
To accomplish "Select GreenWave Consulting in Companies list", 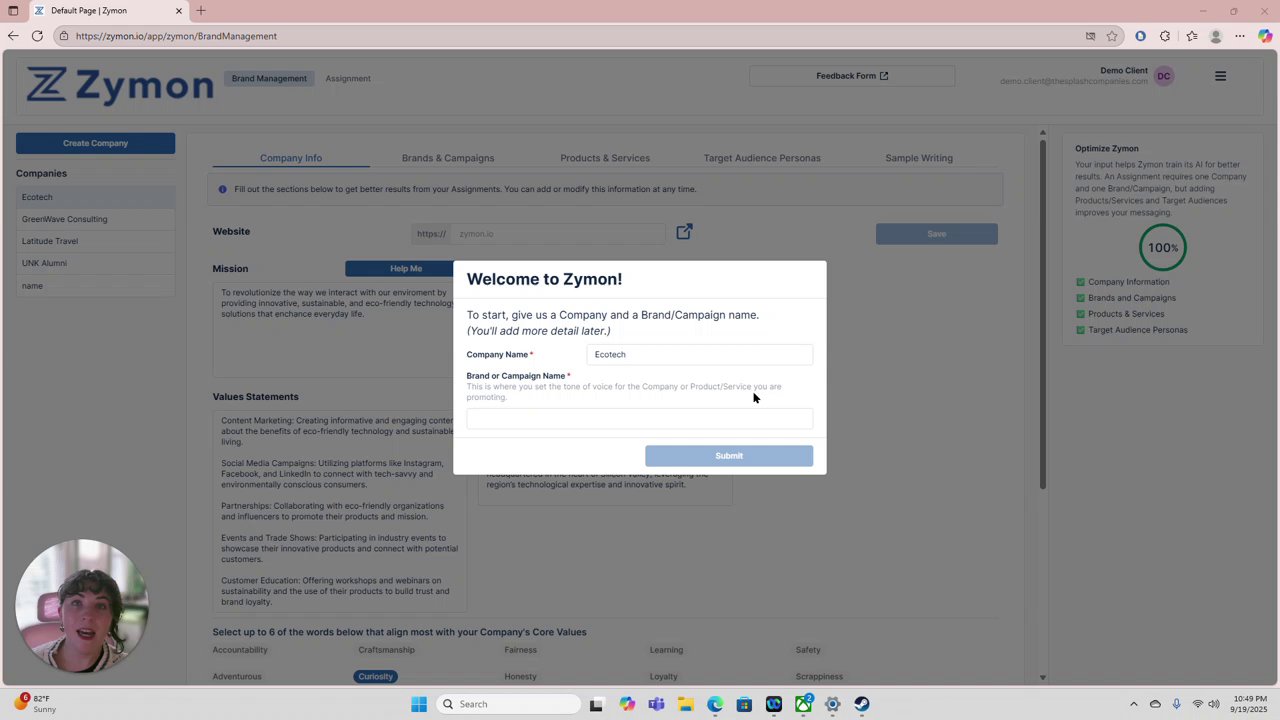I will coord(95,219).
